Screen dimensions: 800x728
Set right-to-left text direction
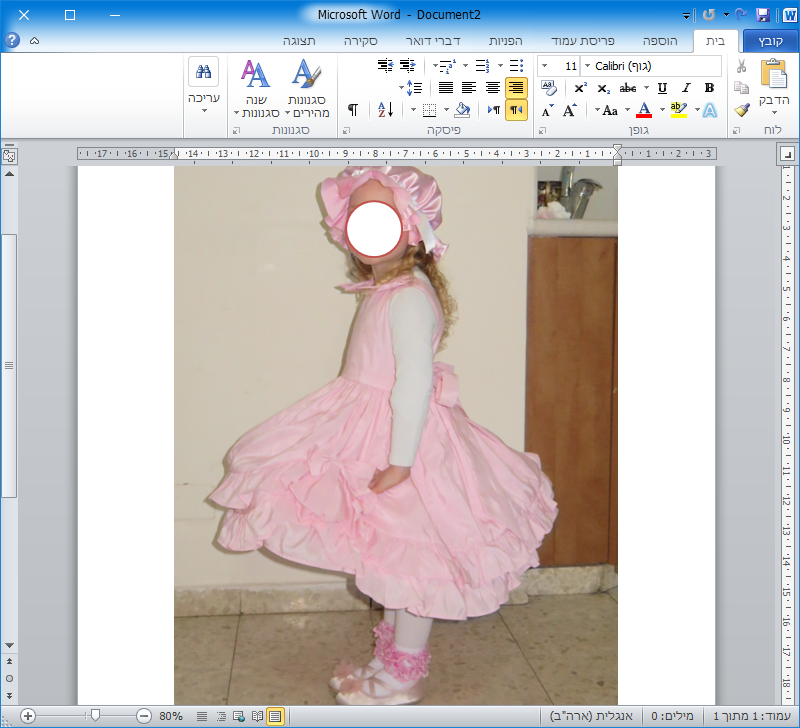pos(516,110)
